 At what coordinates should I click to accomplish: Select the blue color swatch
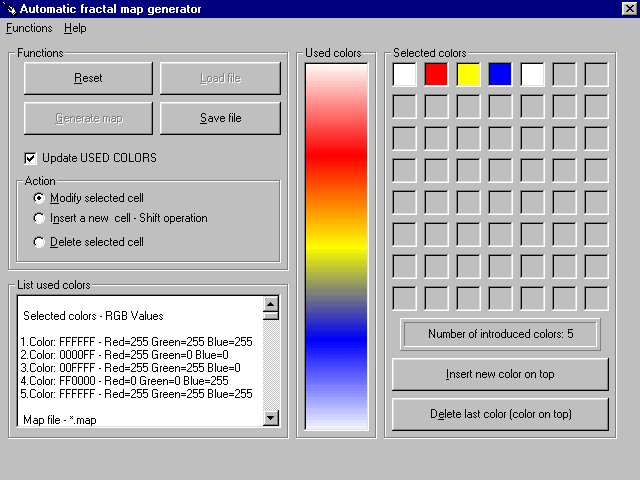click(500, 74)
